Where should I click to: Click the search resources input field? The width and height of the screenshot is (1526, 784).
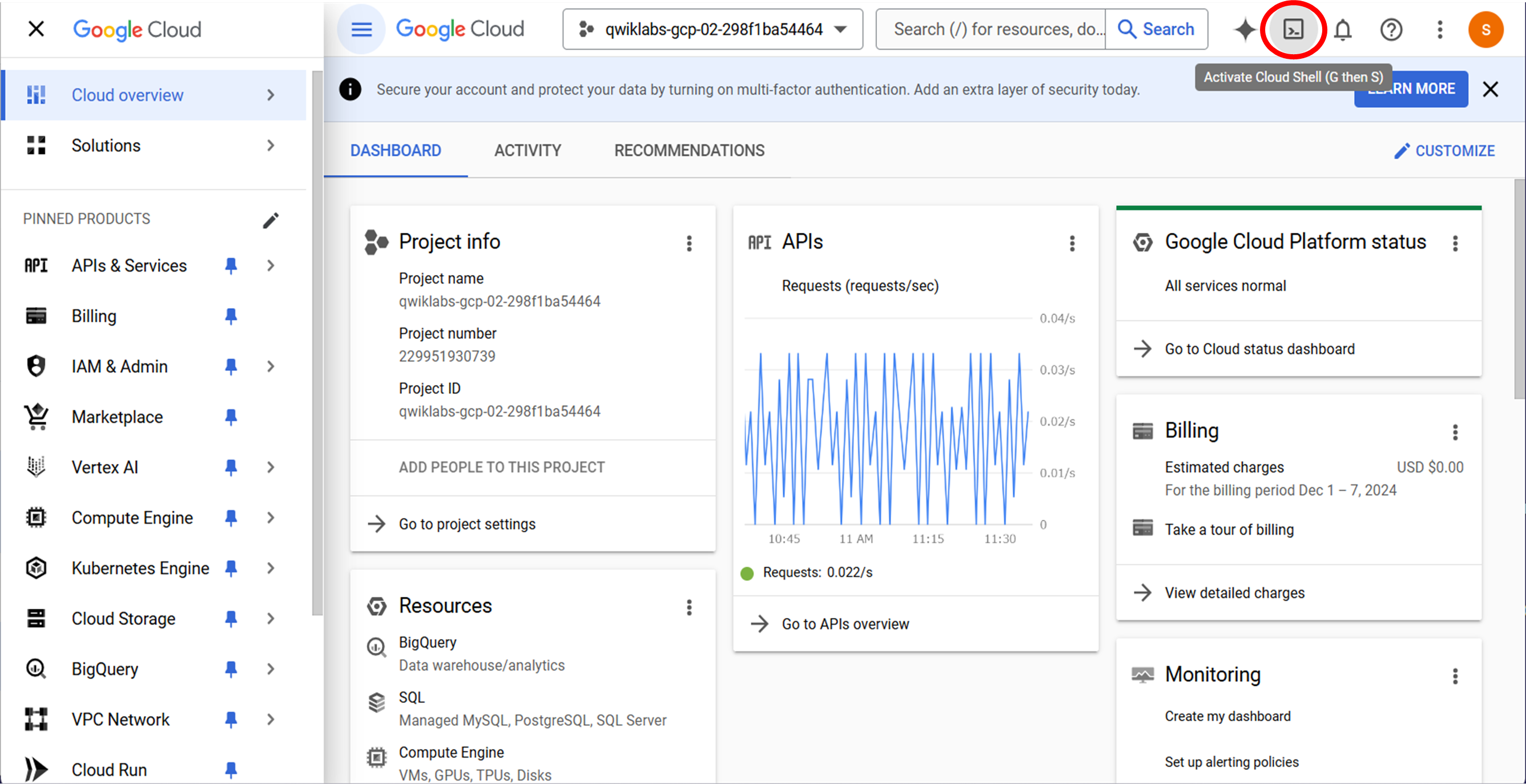pyautogui.click(x=991, y=29)
